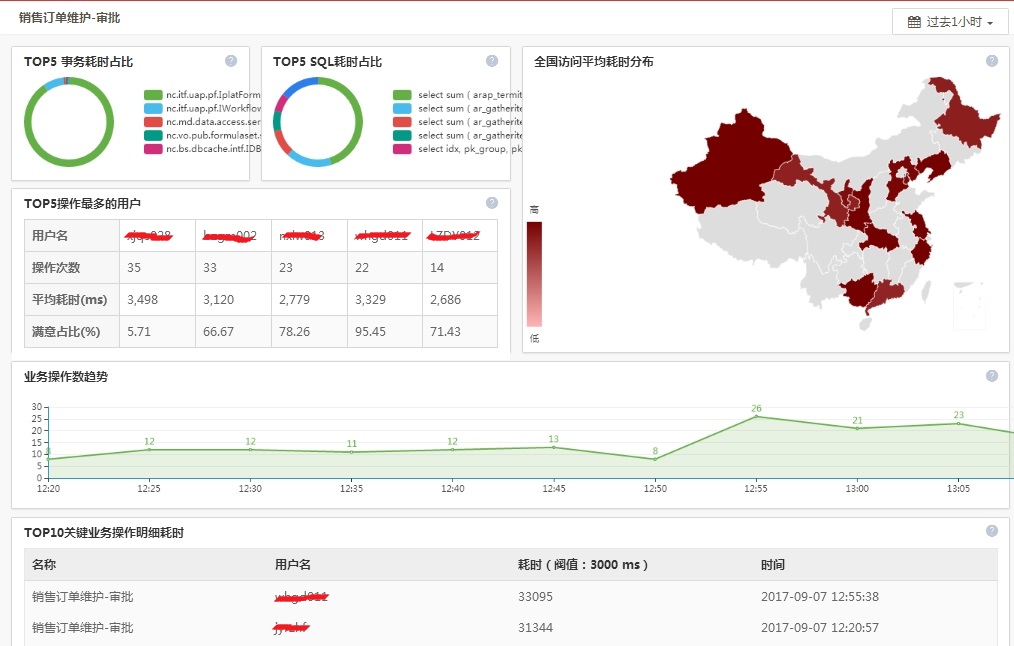
Task: Toggle green select sum (arap_termit legend swatch
Action: (x=402, y=95)
